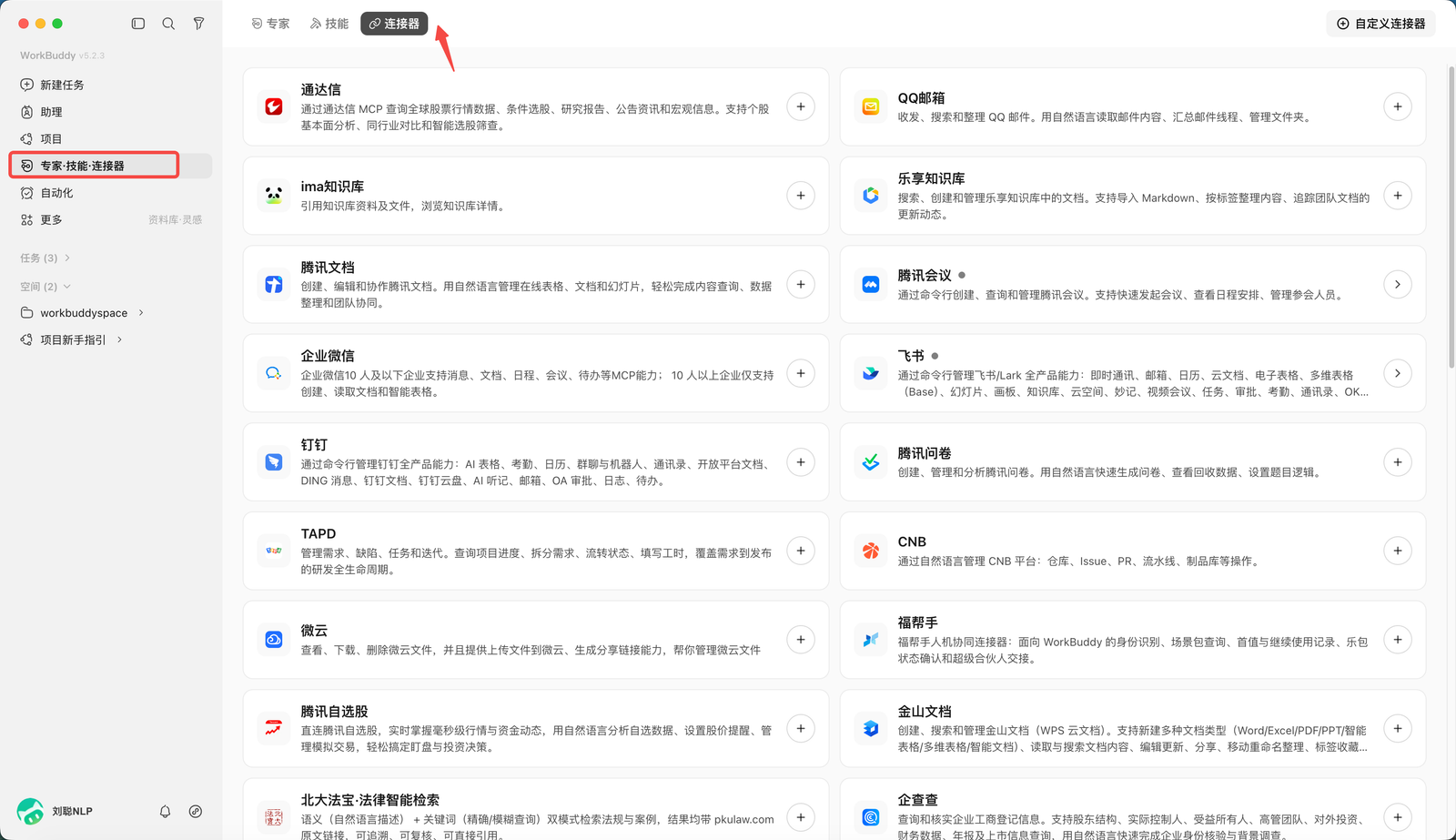Add the ima知识库 connector

pyautogui.click(x=801, y=196)
